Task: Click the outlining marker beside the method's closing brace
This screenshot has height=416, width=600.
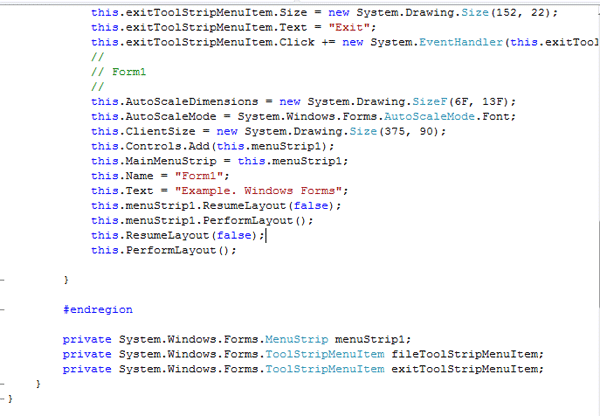Action: click(x=5, y=280)
